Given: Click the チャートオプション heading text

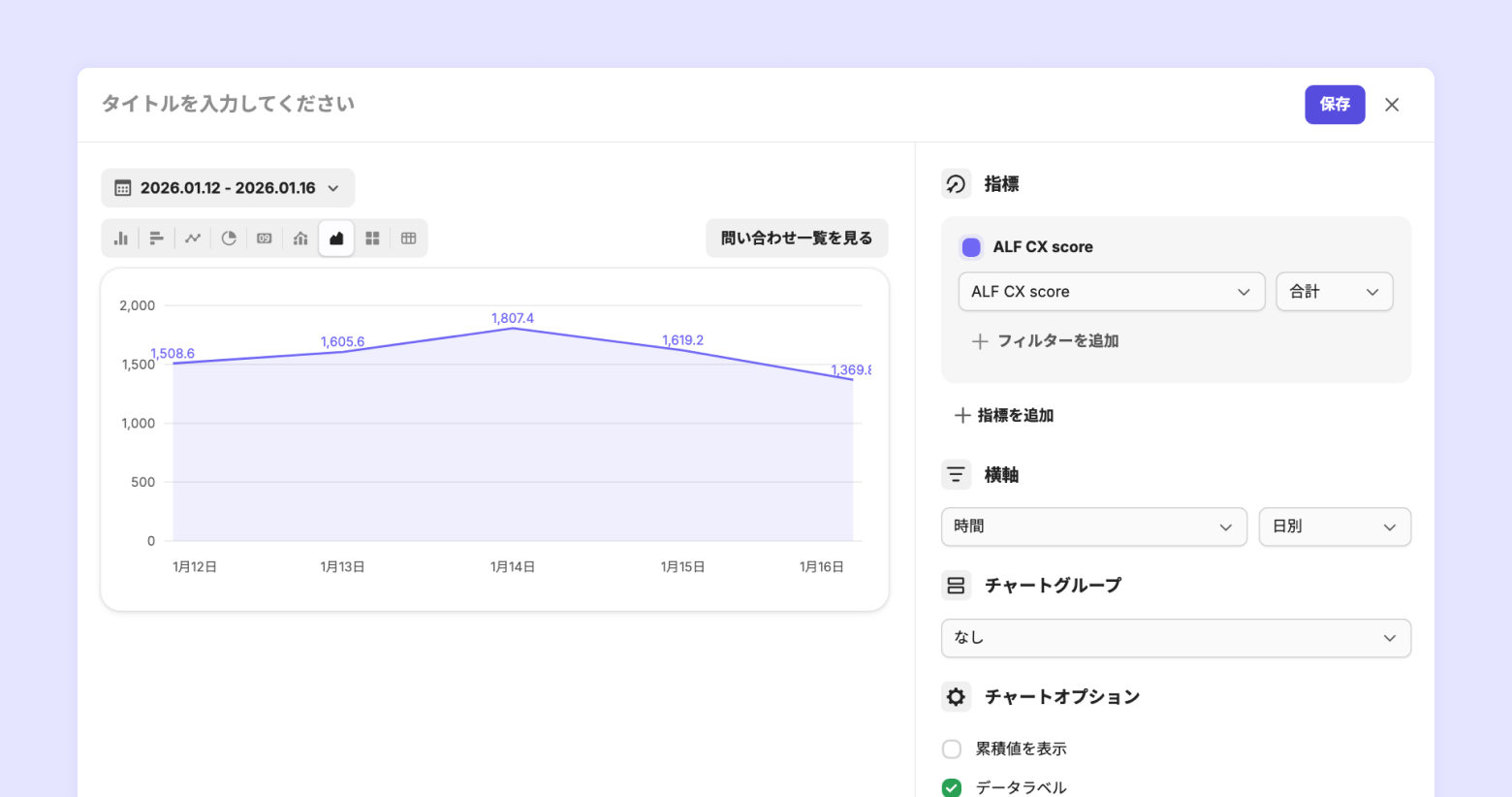Looking at the screenshot, I should 1062,697.
